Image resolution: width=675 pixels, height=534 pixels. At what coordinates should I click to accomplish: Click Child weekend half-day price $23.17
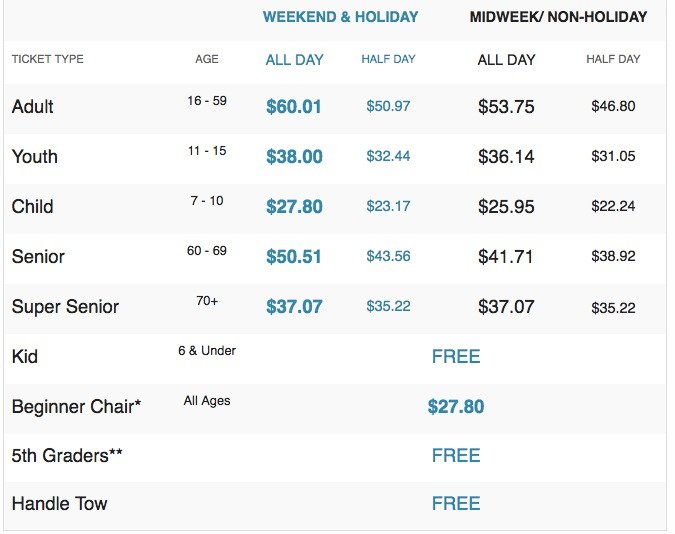(388, 206)
